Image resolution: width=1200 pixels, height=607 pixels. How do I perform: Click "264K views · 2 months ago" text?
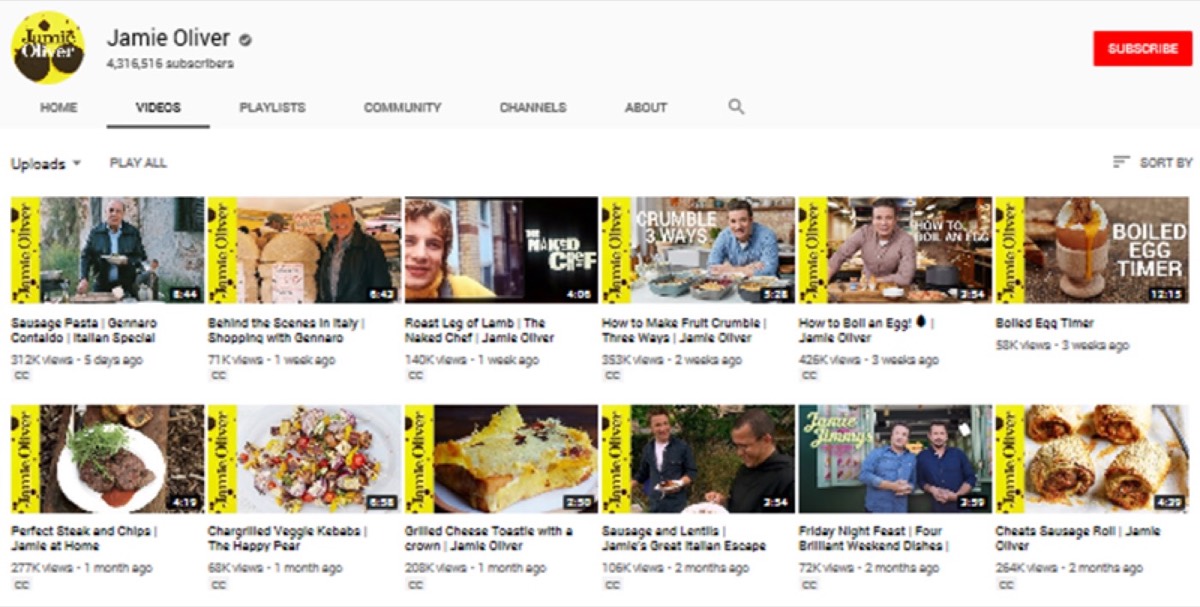point(1067,568)
